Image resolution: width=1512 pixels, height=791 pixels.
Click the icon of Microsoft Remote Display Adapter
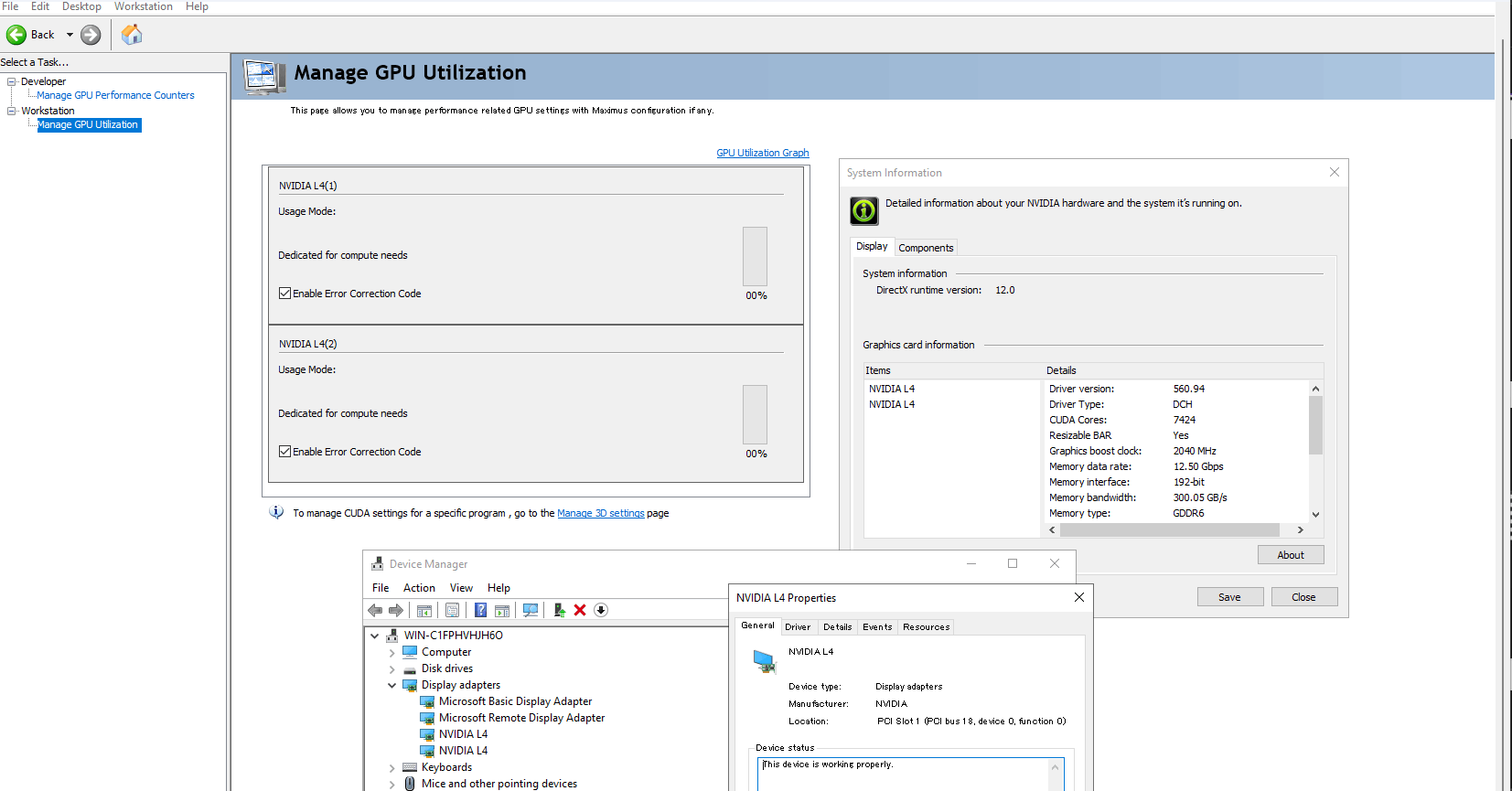coord(427,718)
